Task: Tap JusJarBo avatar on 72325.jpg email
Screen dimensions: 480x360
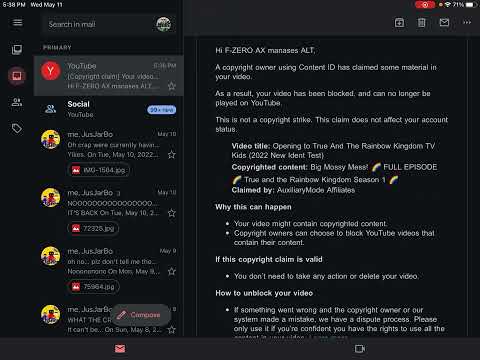Action: click(51, 197)
